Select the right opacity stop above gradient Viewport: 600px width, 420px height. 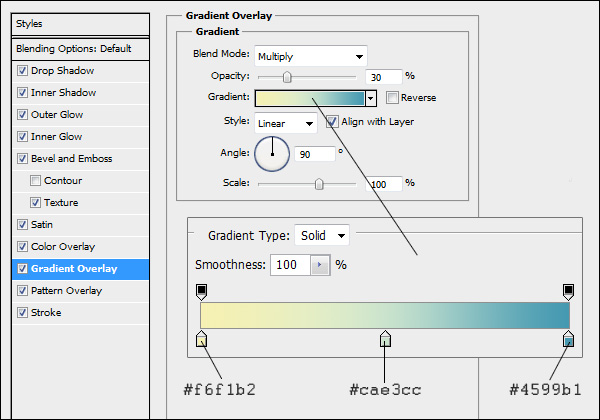point(568,291)
